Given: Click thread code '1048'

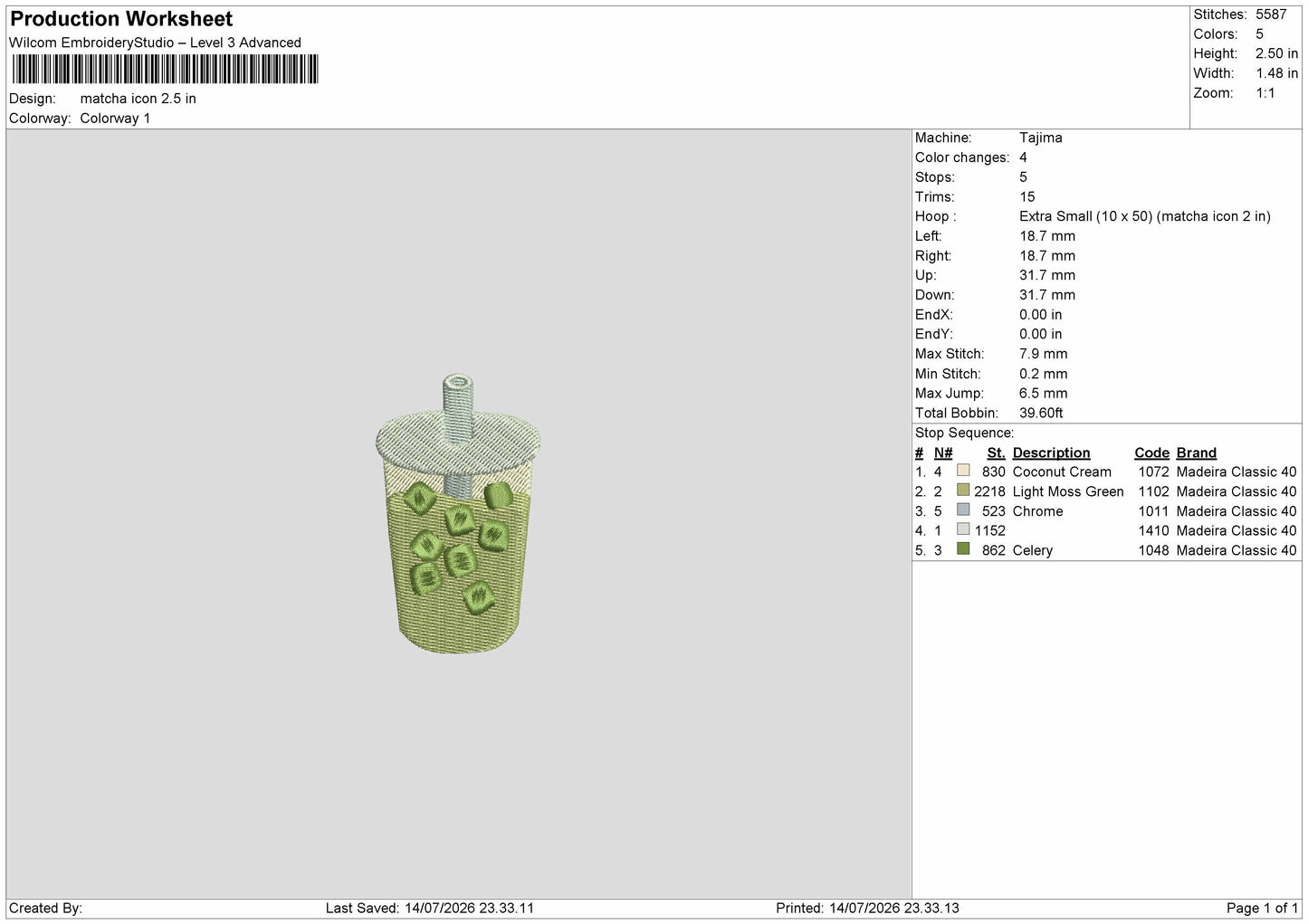Looking at the screenshot, I should click(x=1154, y=550).
